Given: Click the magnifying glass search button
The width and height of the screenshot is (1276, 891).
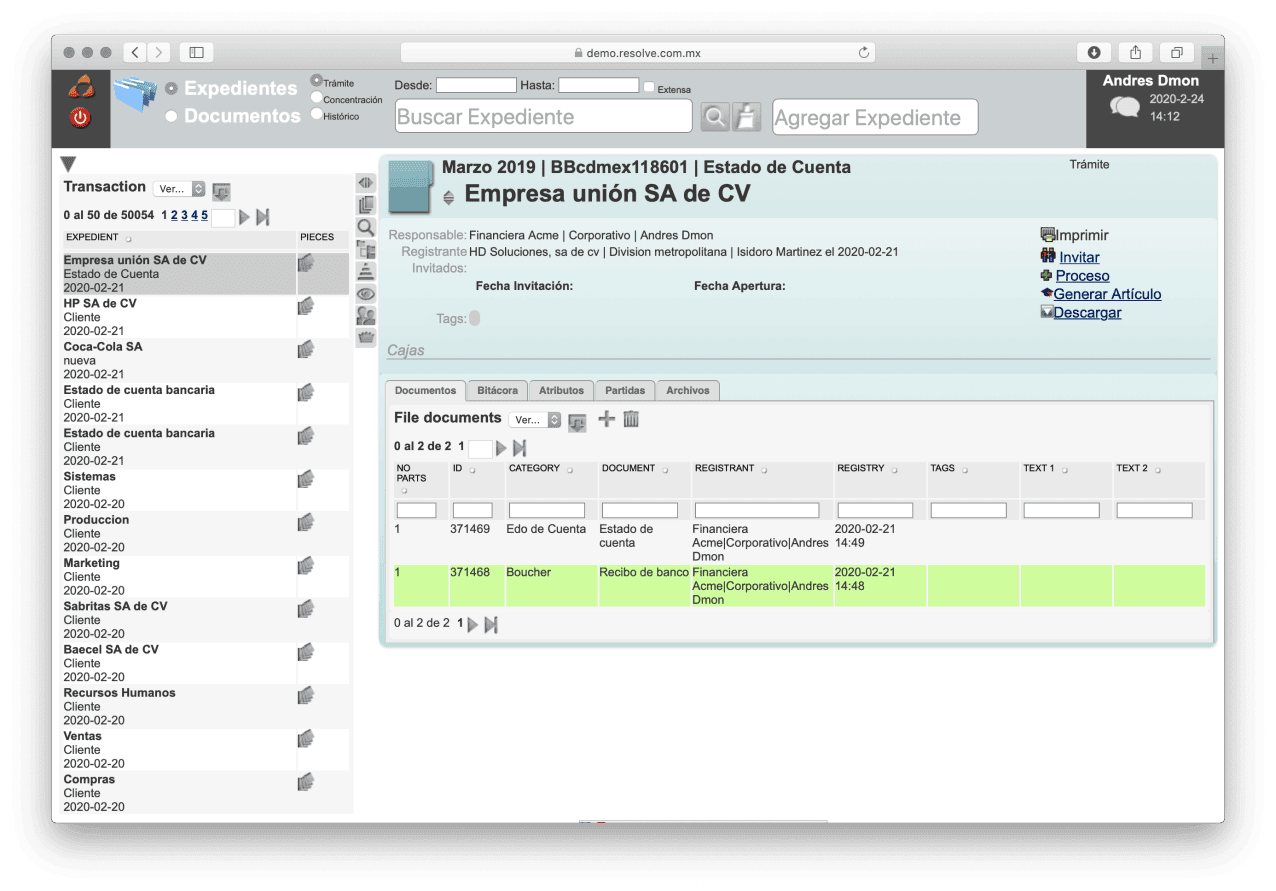Looking at the screenshot, I should [x=715, y=117].
